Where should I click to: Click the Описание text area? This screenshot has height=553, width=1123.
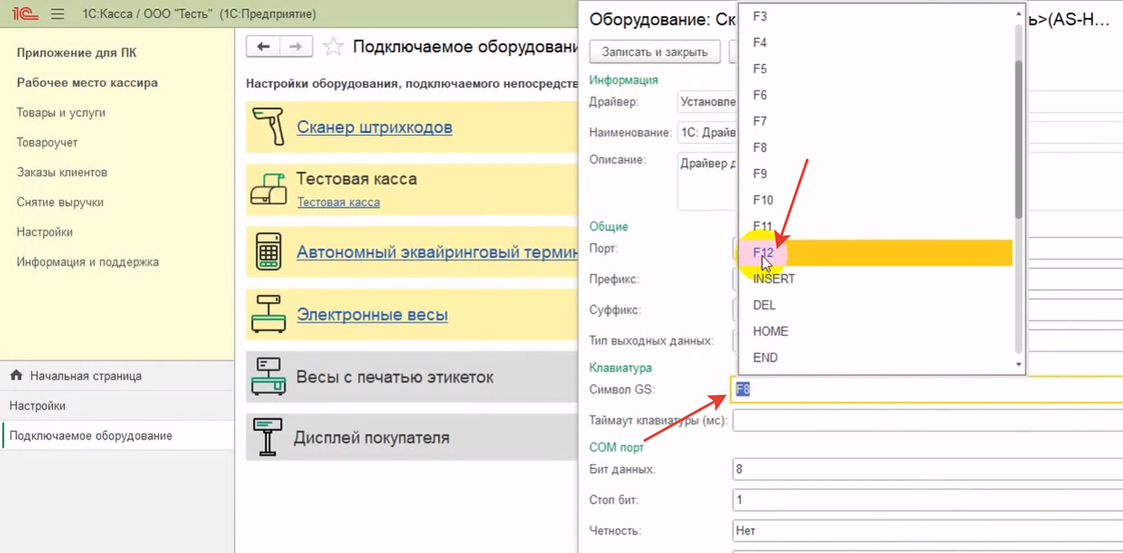pyautogui.click(x=708, y=181)
